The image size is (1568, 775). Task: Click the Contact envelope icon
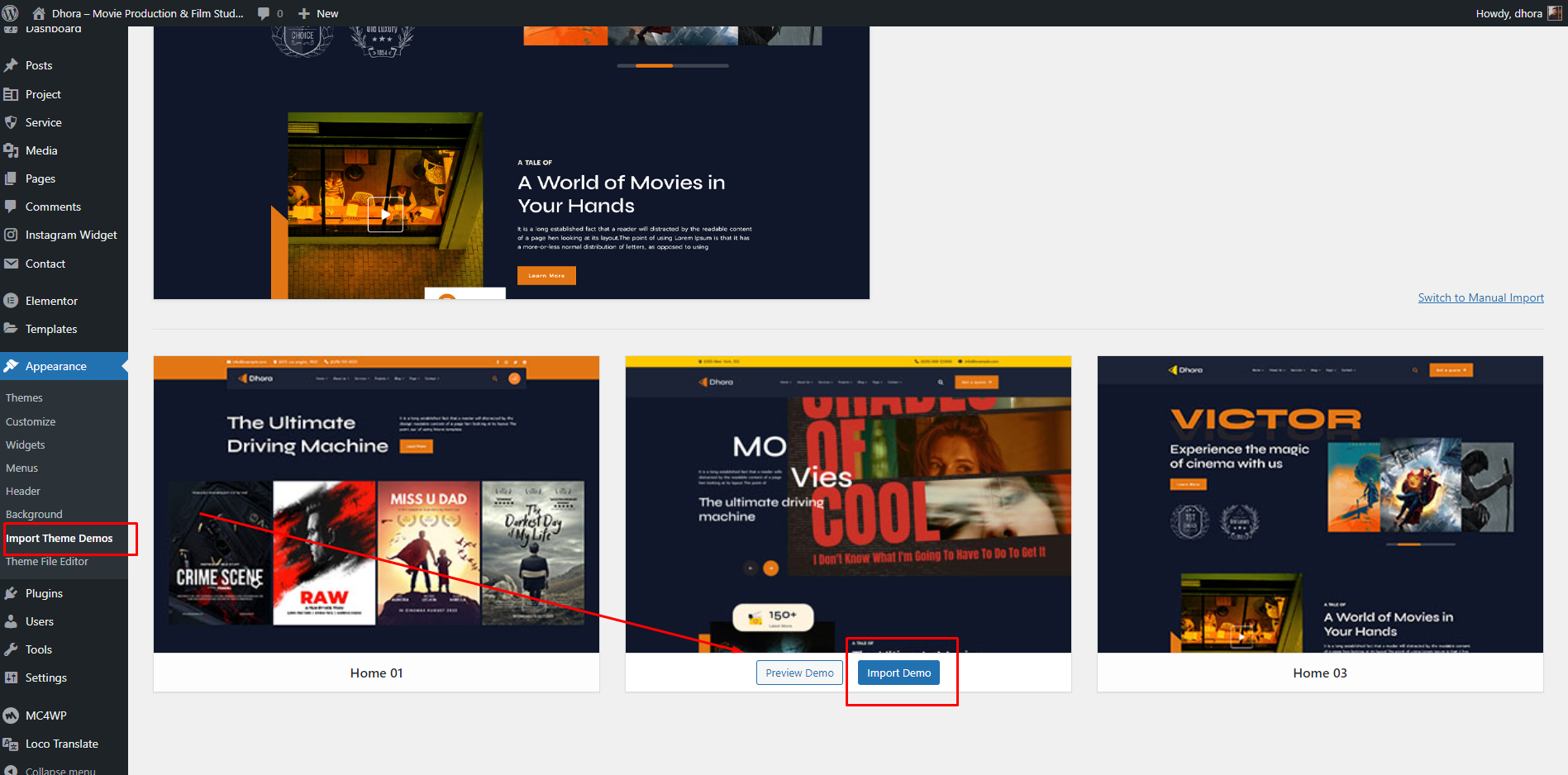point(11,264)
